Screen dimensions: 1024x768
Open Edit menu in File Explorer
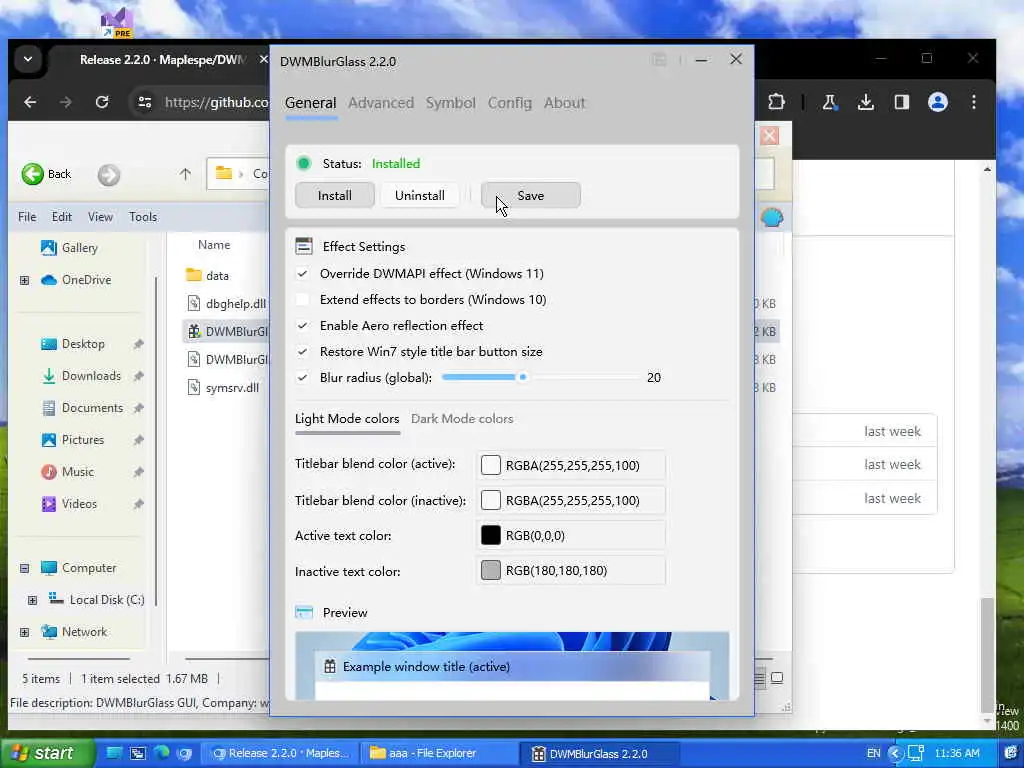pos(61,217)
